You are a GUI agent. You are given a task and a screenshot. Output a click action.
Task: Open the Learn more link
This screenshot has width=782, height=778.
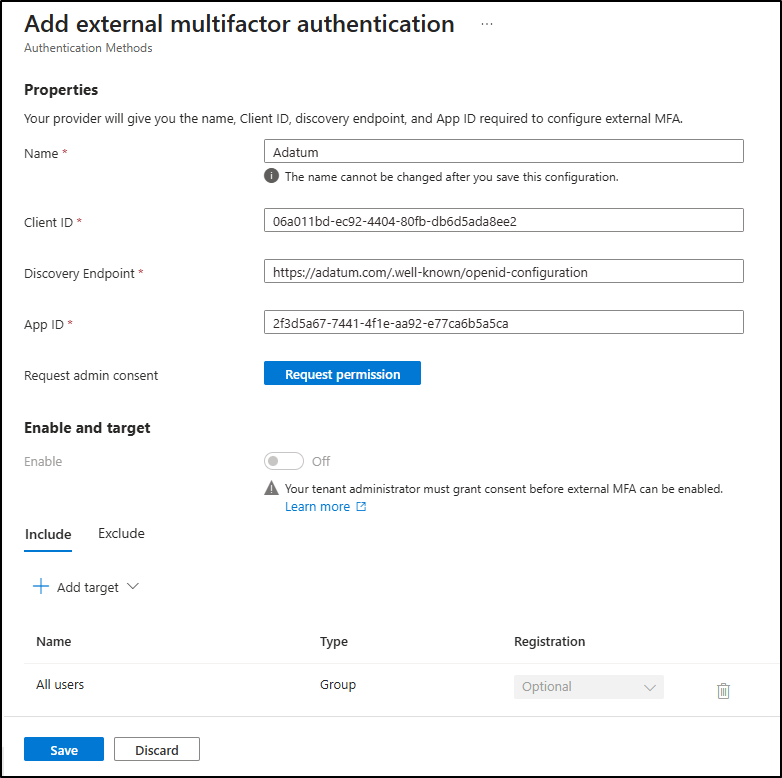[317, 507]
